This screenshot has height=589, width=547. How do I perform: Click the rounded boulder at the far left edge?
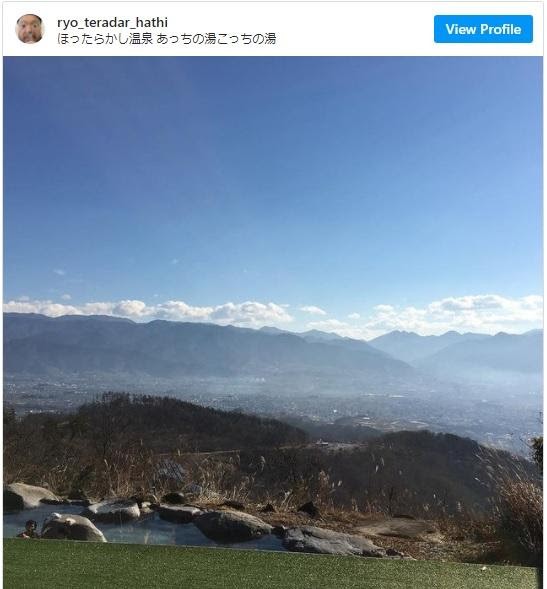[26, 496]
